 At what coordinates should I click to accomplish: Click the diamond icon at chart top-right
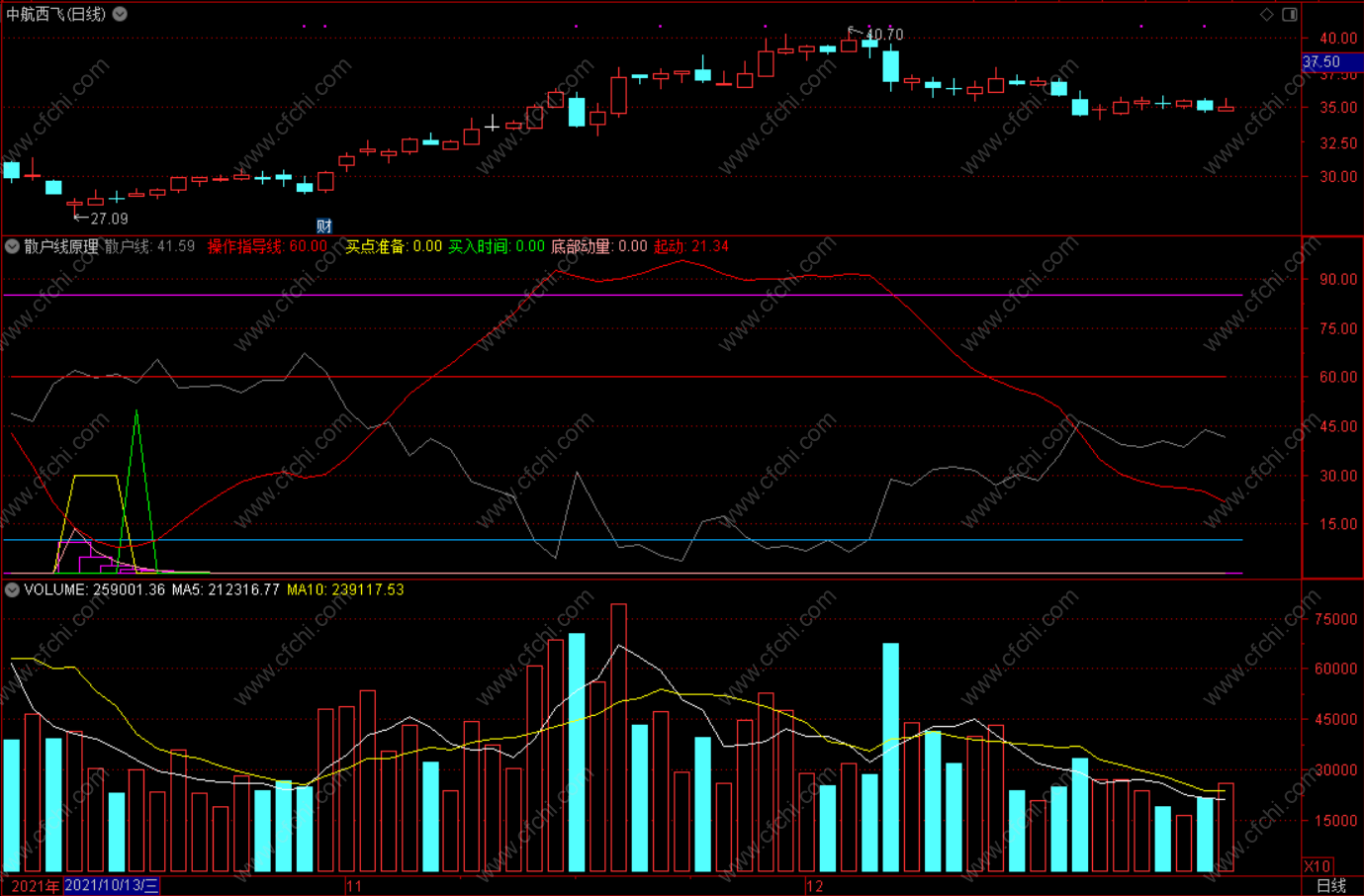(x=1267, y=14)
